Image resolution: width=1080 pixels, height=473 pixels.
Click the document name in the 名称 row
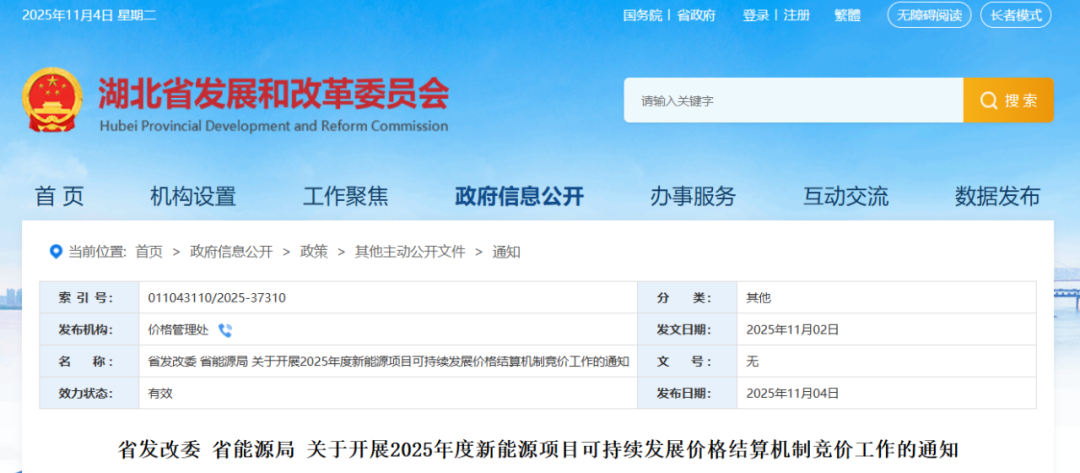pyautogui.click(x=388, y=361)
